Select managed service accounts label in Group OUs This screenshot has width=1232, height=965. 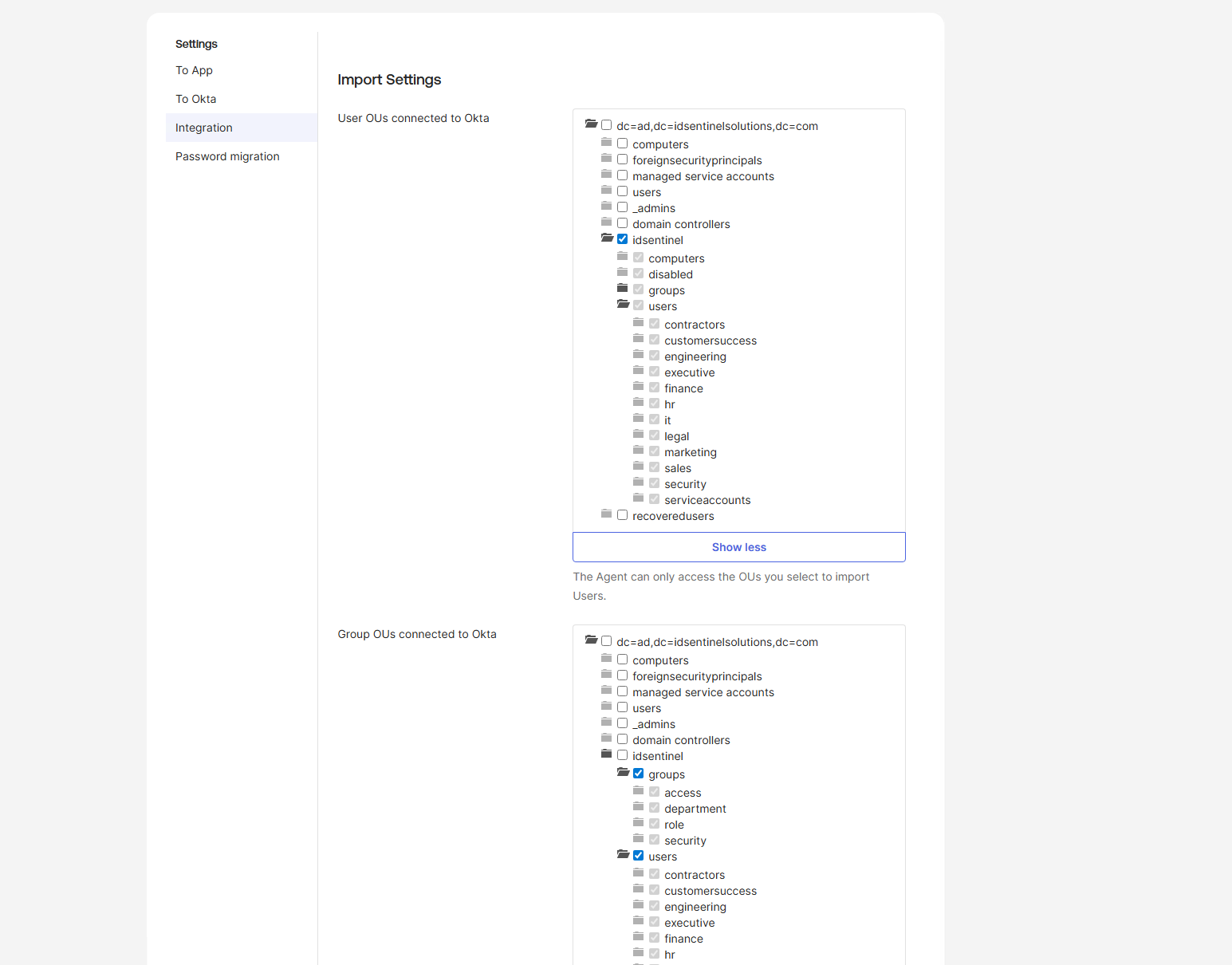point(703,692)
